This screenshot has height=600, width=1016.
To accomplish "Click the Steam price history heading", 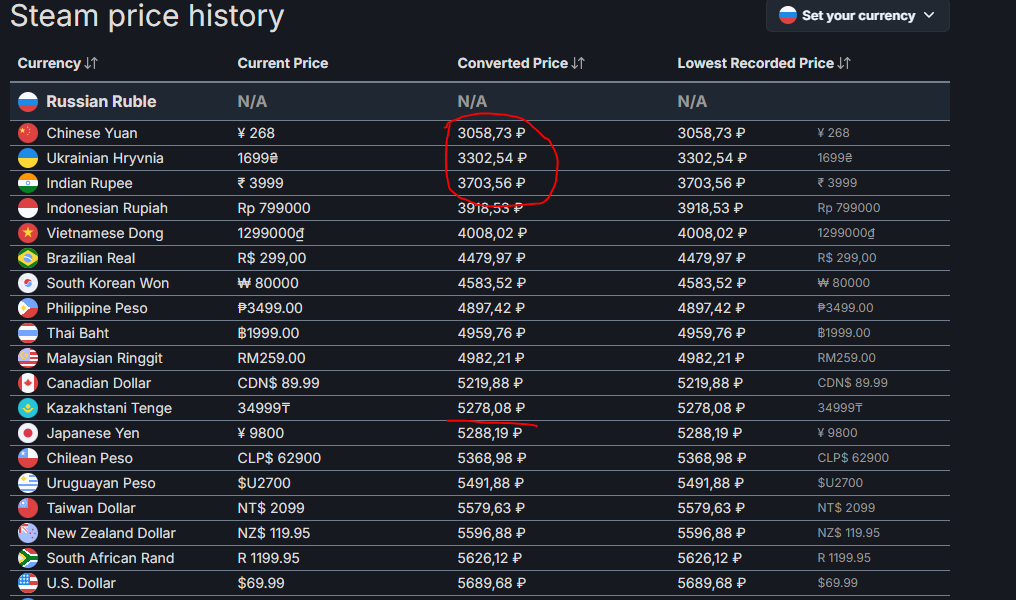I will click(147, 16).
